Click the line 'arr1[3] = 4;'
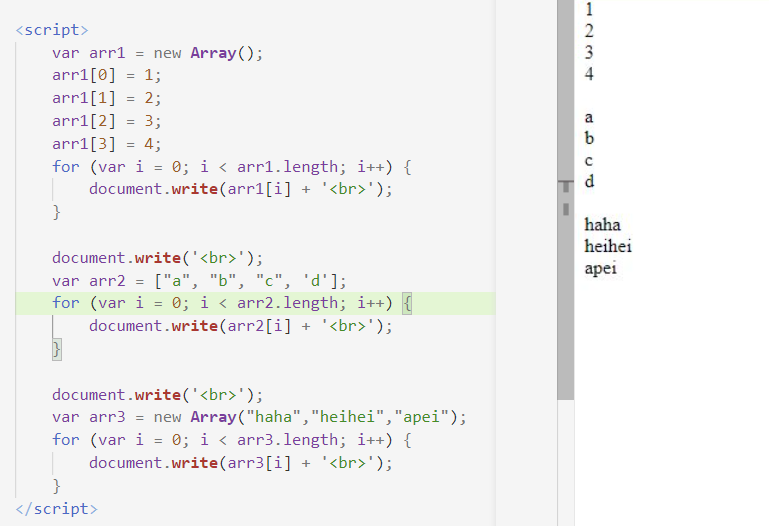This screenshot has height=526, width=769. pos(106,144)
